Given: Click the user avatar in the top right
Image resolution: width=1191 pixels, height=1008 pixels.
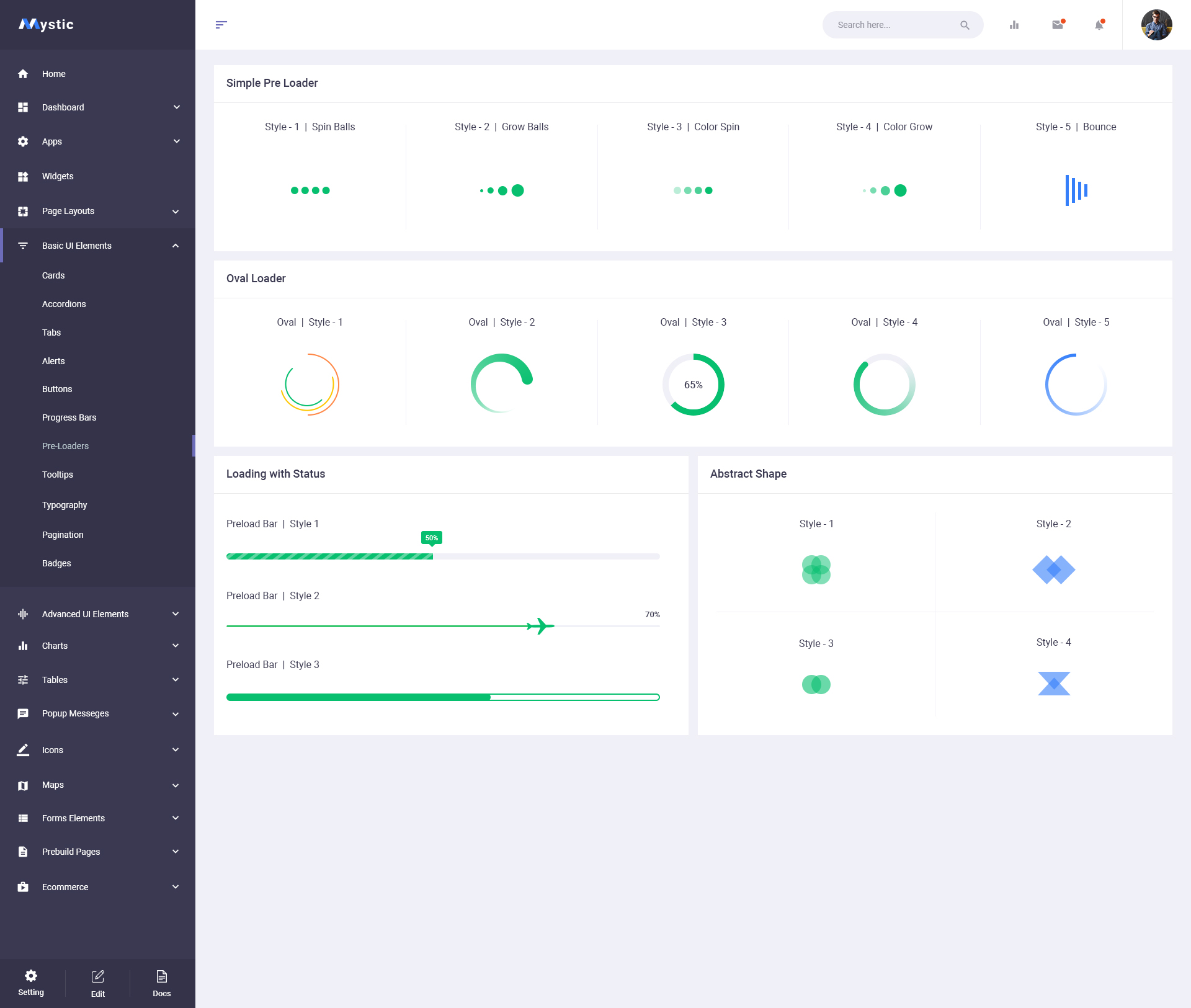Looking at the screenshot, I should (1156, 25).
